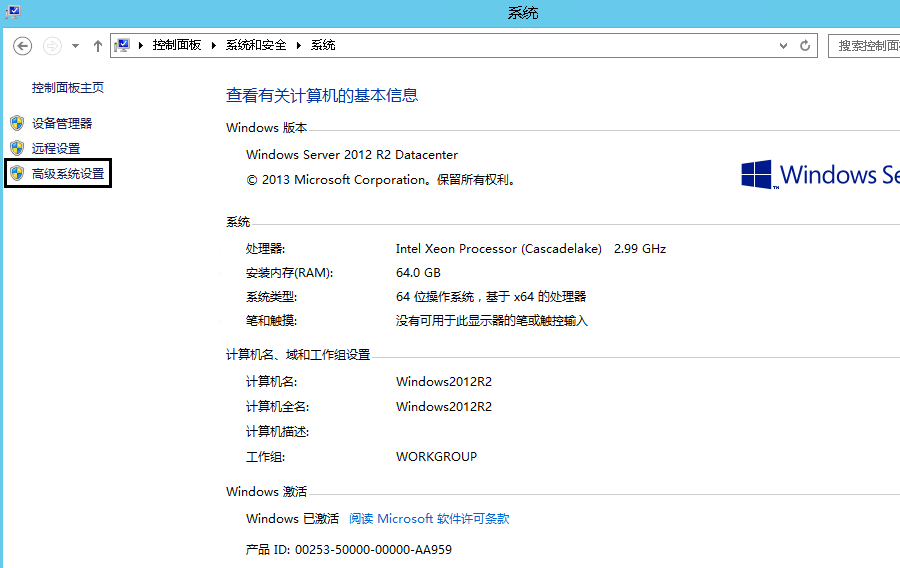Click the 2.99 GHz processor speed

pos(640,249)
